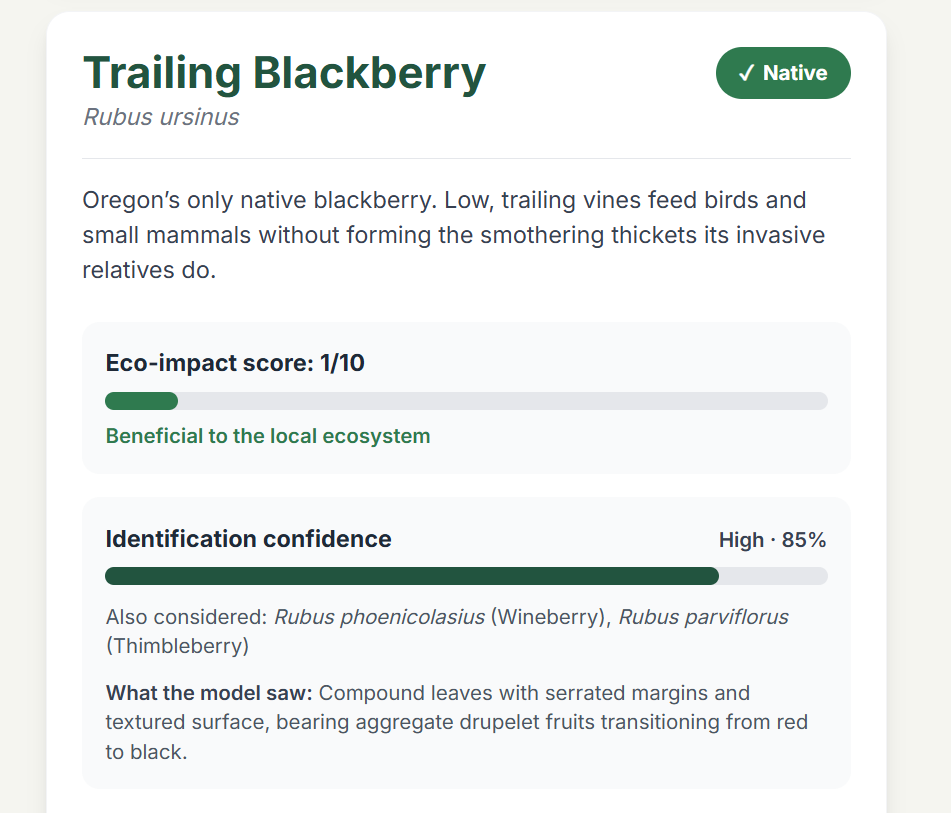Click the unfilled end of the confidence bar

(773, 576)
